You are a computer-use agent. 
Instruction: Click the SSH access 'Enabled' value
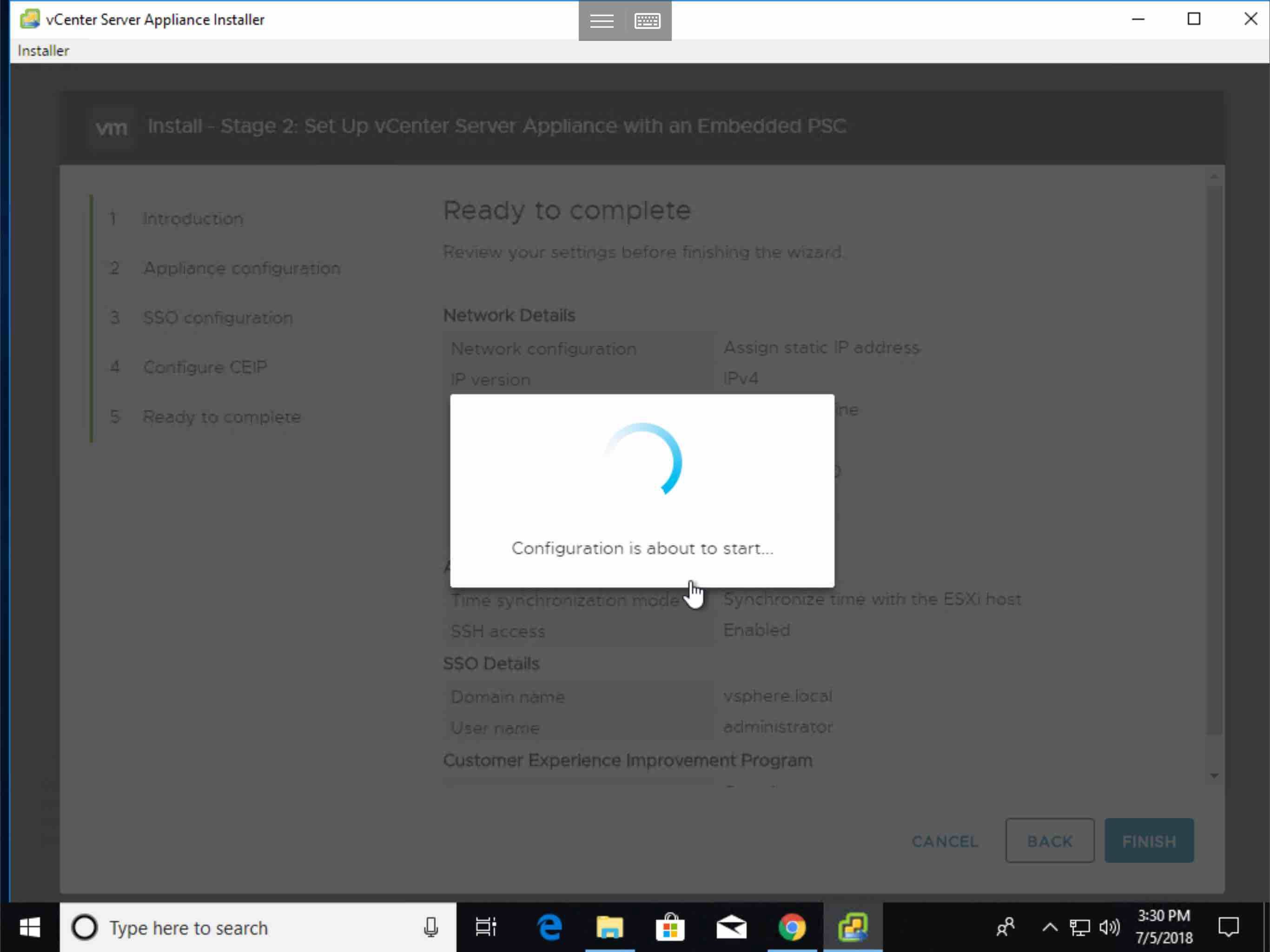[x=756, y=630]
